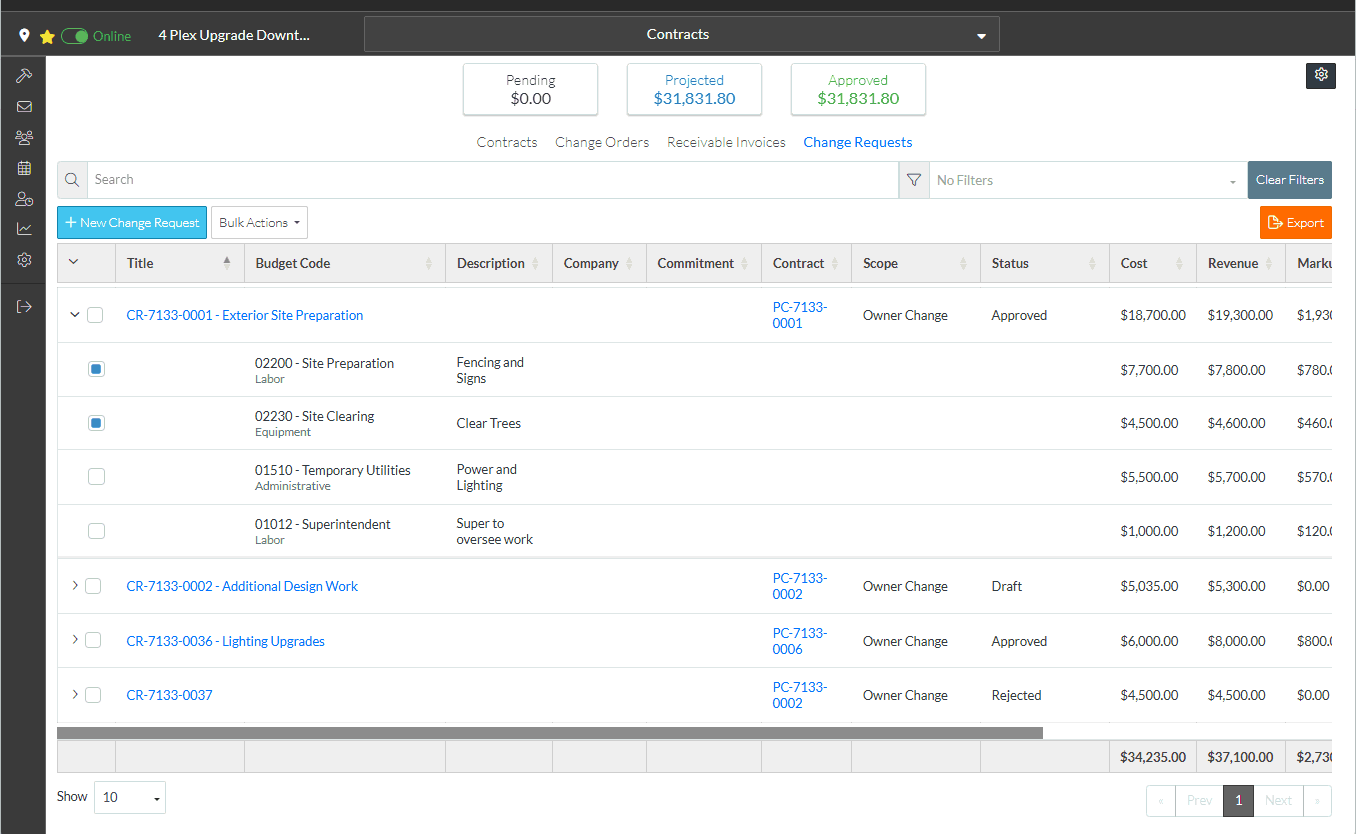The image size is (1356, 834).
Task: Check the CR-7133-0002 row checkbox
Action: (93, 586)
